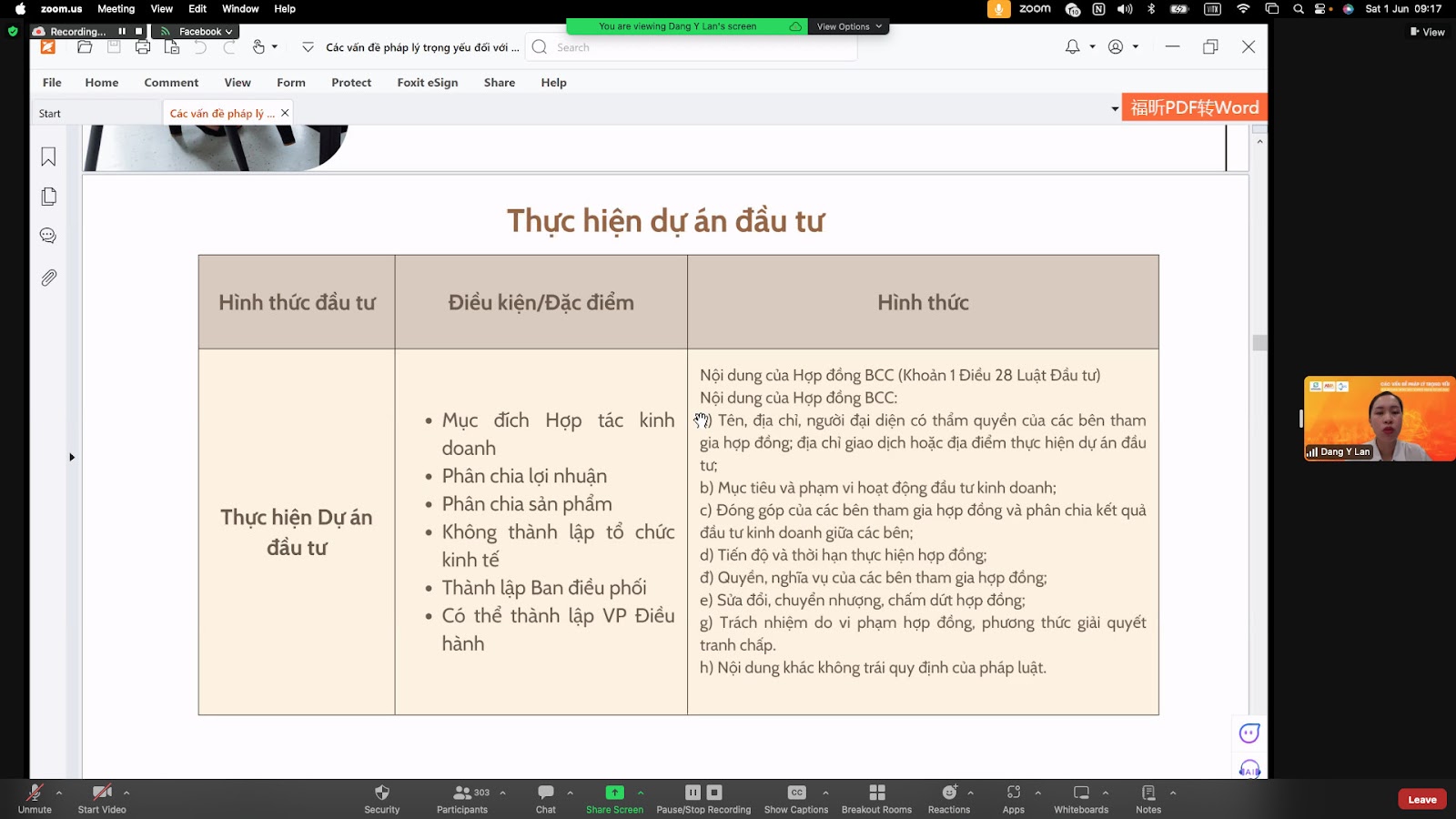Click the Foxit scroll up arrow
Image resolution: width=1456 pixels, height=819 pixels.
pyautogui.click(x=1259, y=142)
